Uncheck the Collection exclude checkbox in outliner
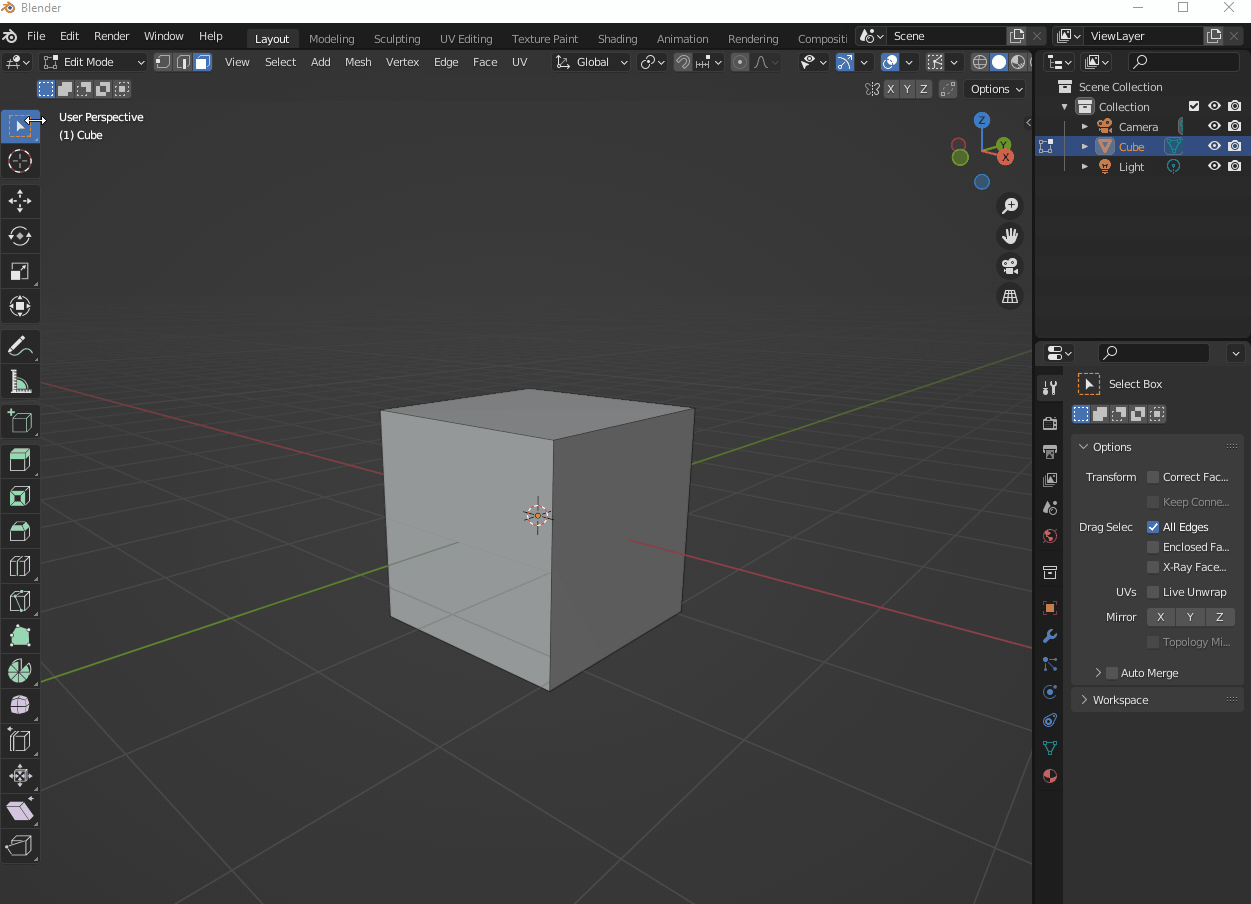Screen dimensions: 1251x904 [x=1193, y=107]
